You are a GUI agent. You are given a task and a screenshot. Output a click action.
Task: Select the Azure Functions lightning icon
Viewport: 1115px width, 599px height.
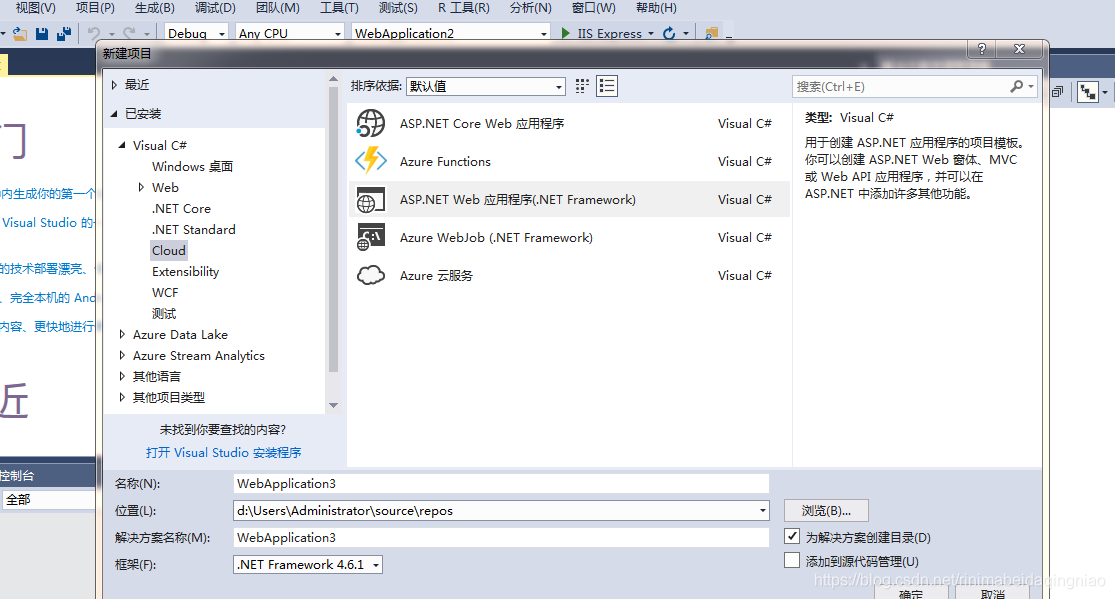(370, 161)
